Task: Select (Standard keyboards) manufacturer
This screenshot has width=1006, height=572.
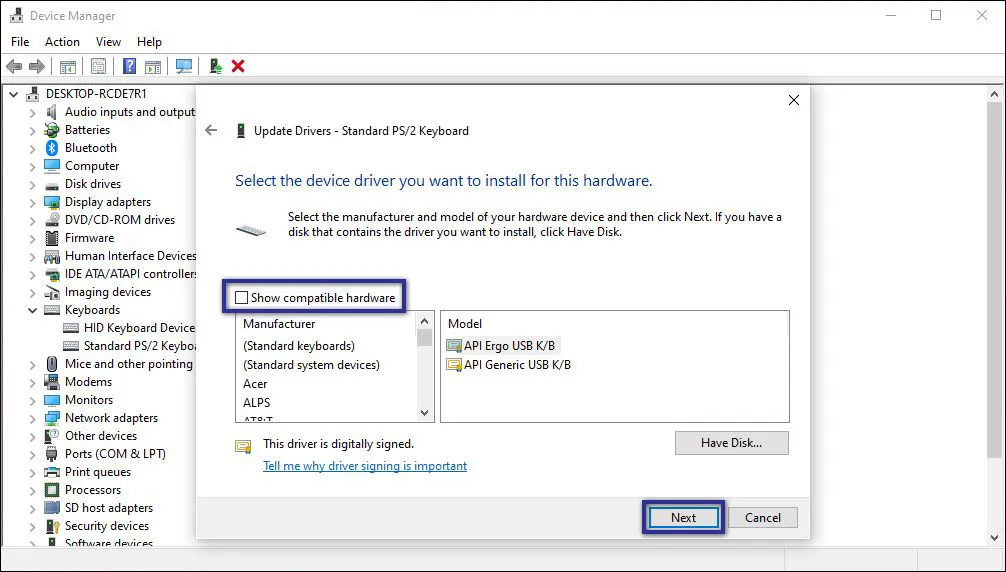Action: 299,346
